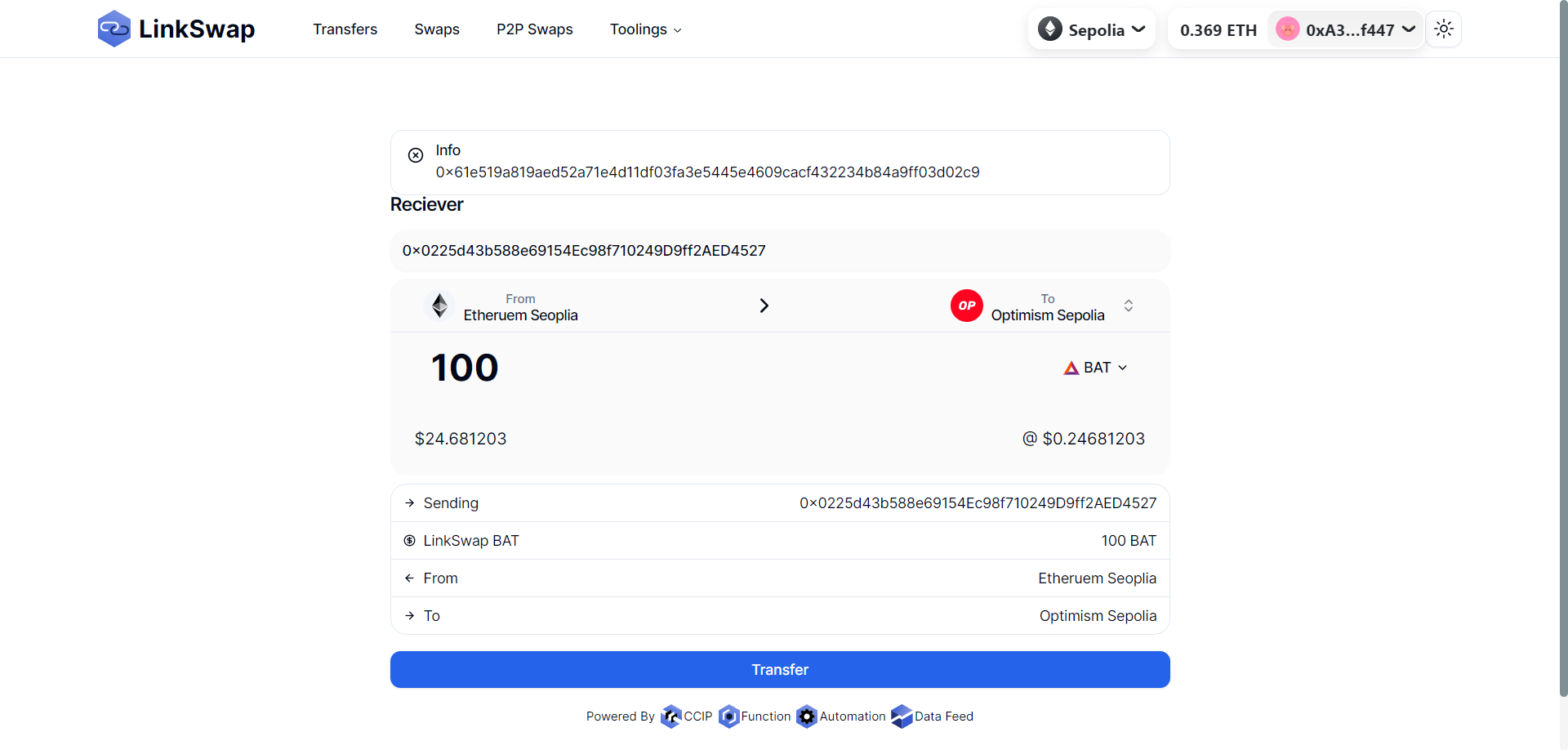This screenshot has width=1568, height=750.
Task: Click the page vertical scrollbar
Action: tap(1563, 347)
